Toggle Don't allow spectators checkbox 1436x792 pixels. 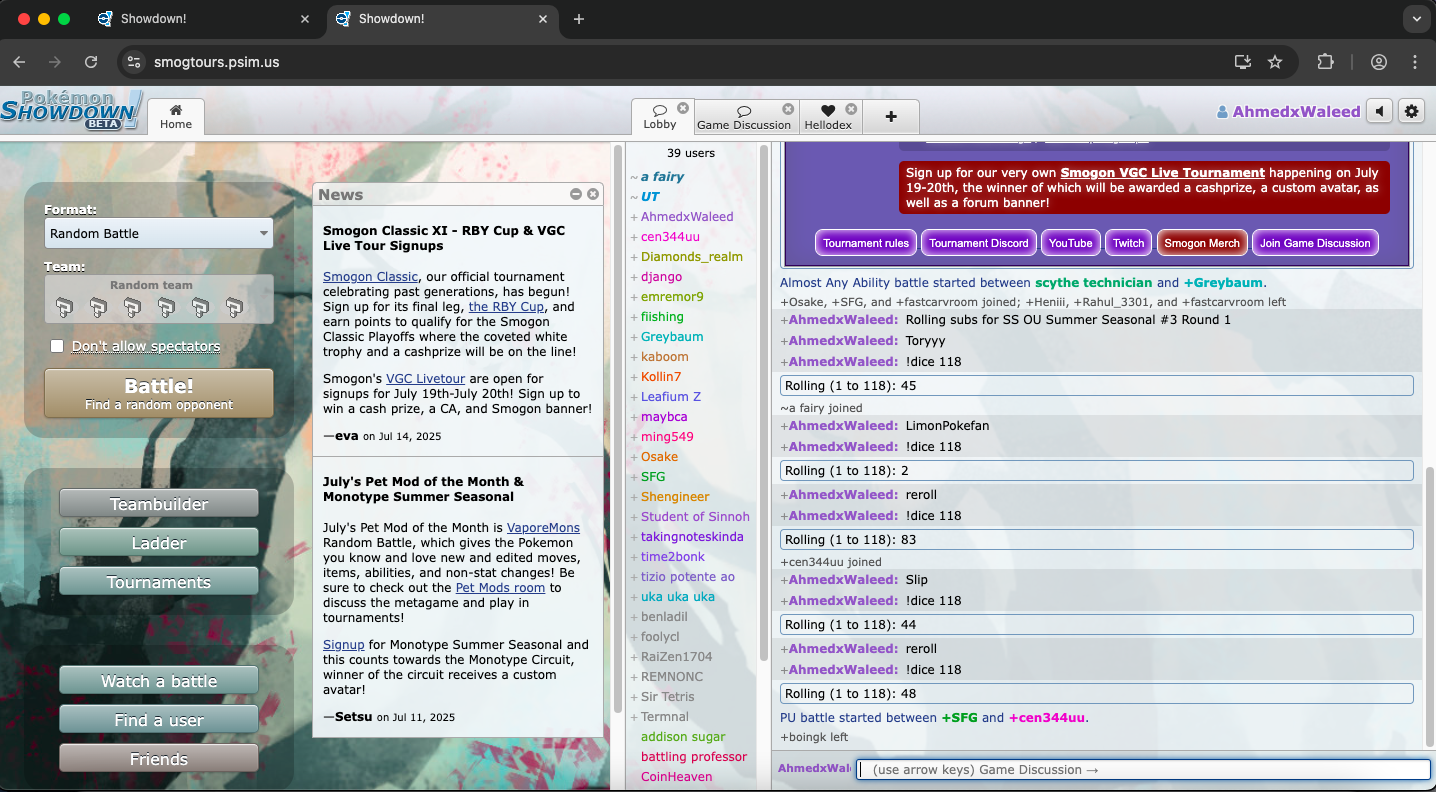click(57, 346)
